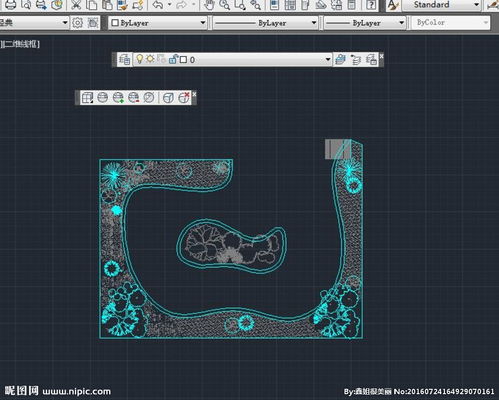Toggle layer 0 freeze sun icon
The width and height of the screenshot is (499, 400).
tap(150, 59)
